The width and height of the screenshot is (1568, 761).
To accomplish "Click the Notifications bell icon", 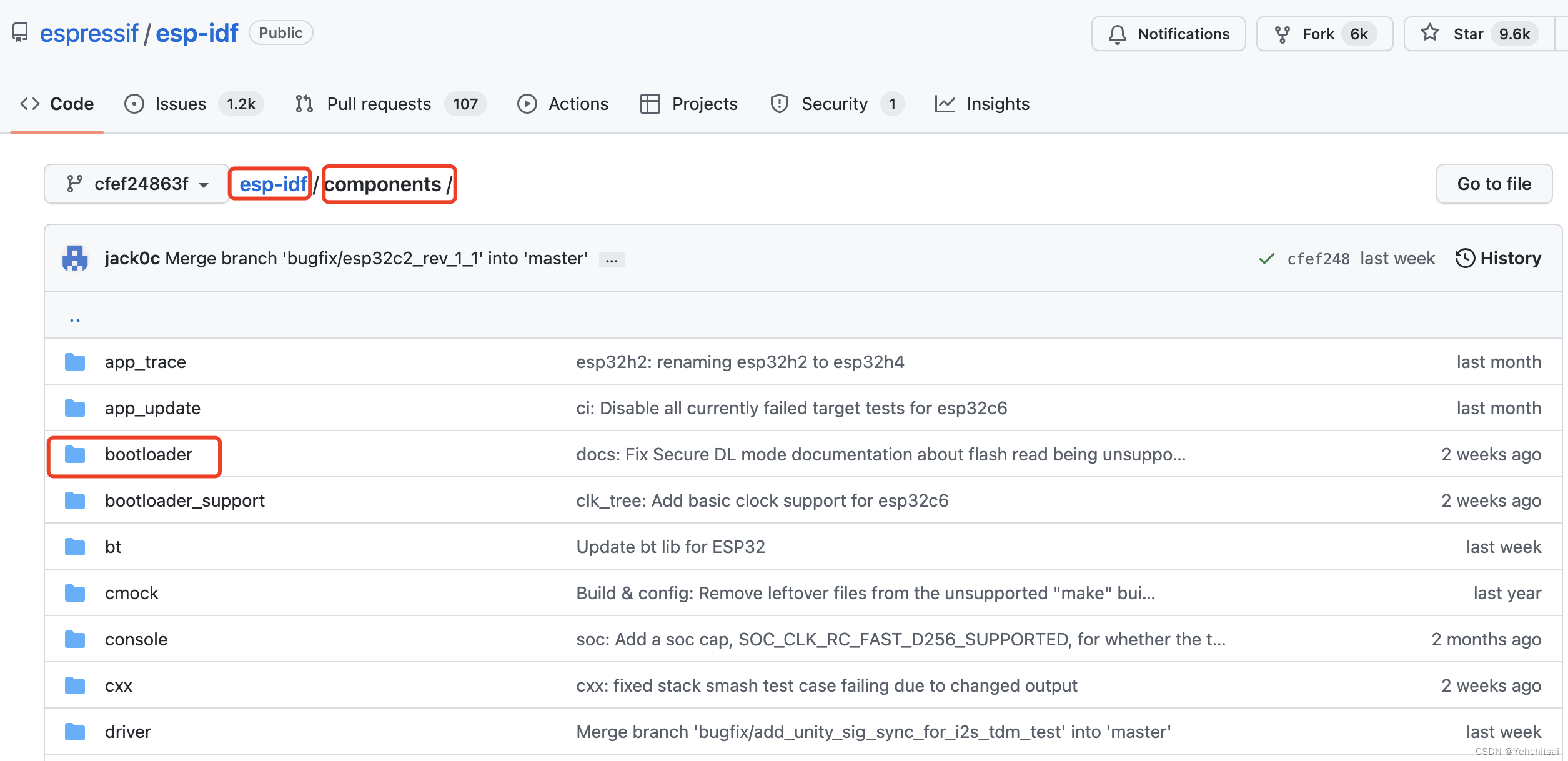I will 1117,34.
